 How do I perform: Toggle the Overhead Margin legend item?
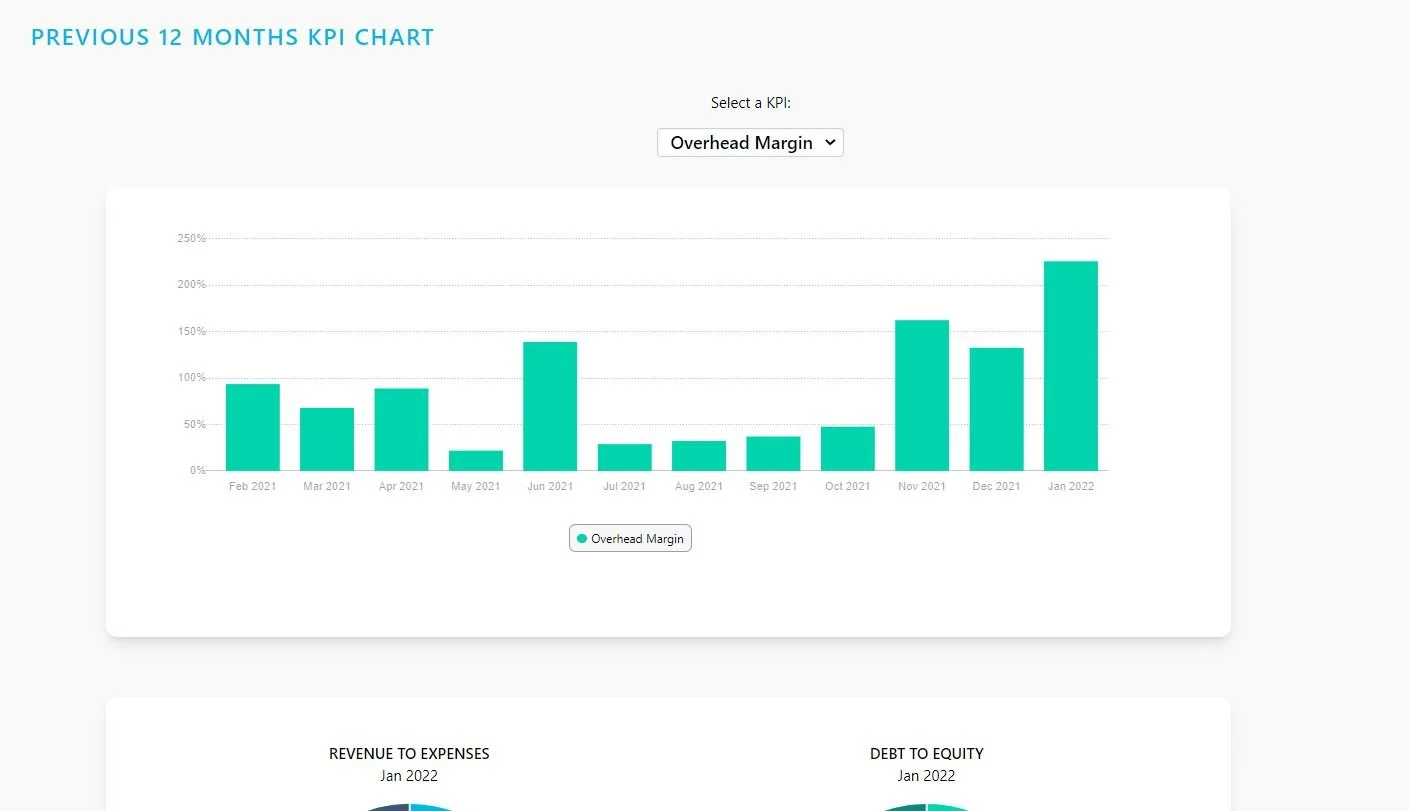(630, 538)
